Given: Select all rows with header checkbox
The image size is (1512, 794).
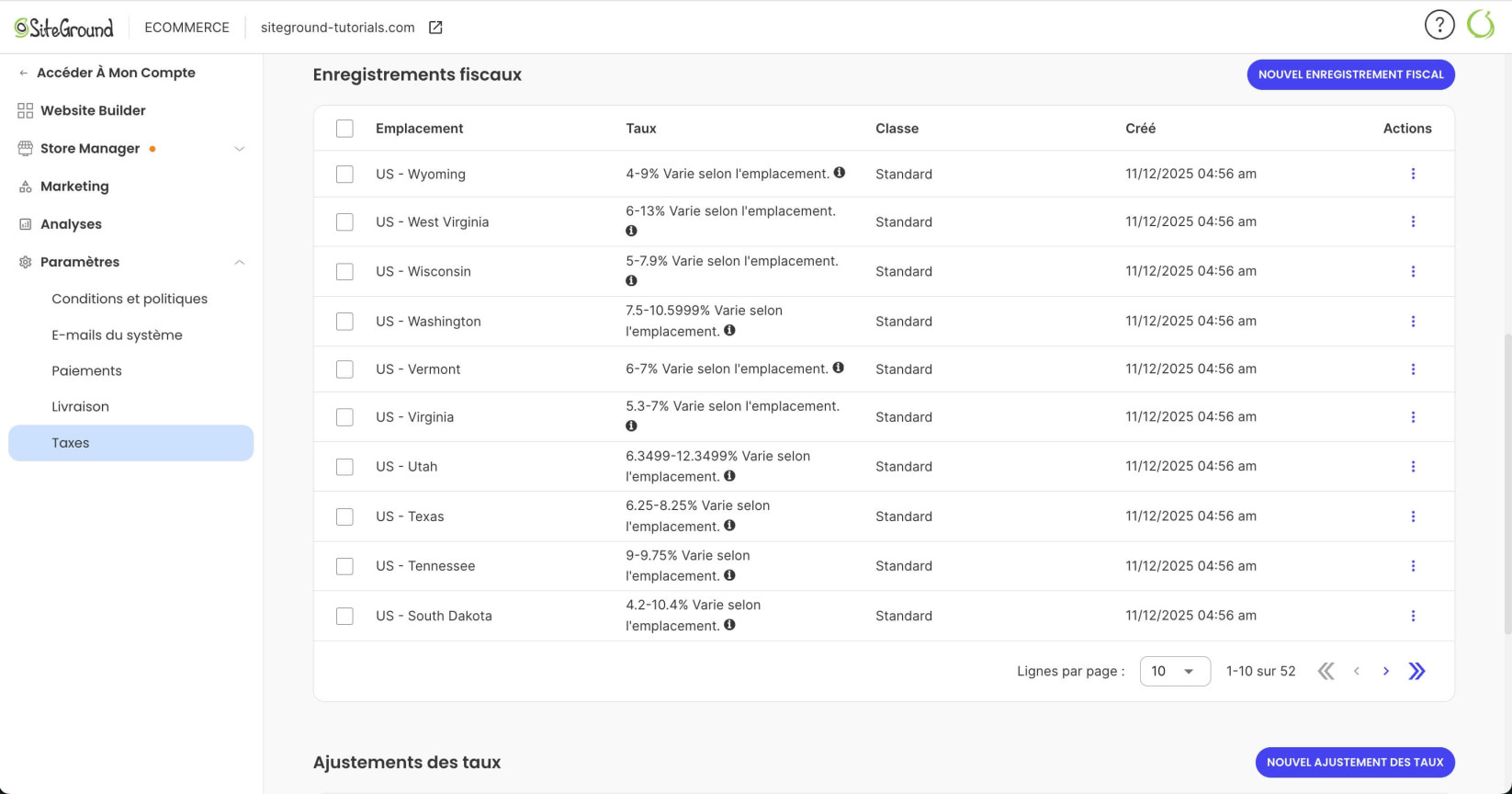Looking at the screenshot, I should pyautogui.click(x=344, y=129).
